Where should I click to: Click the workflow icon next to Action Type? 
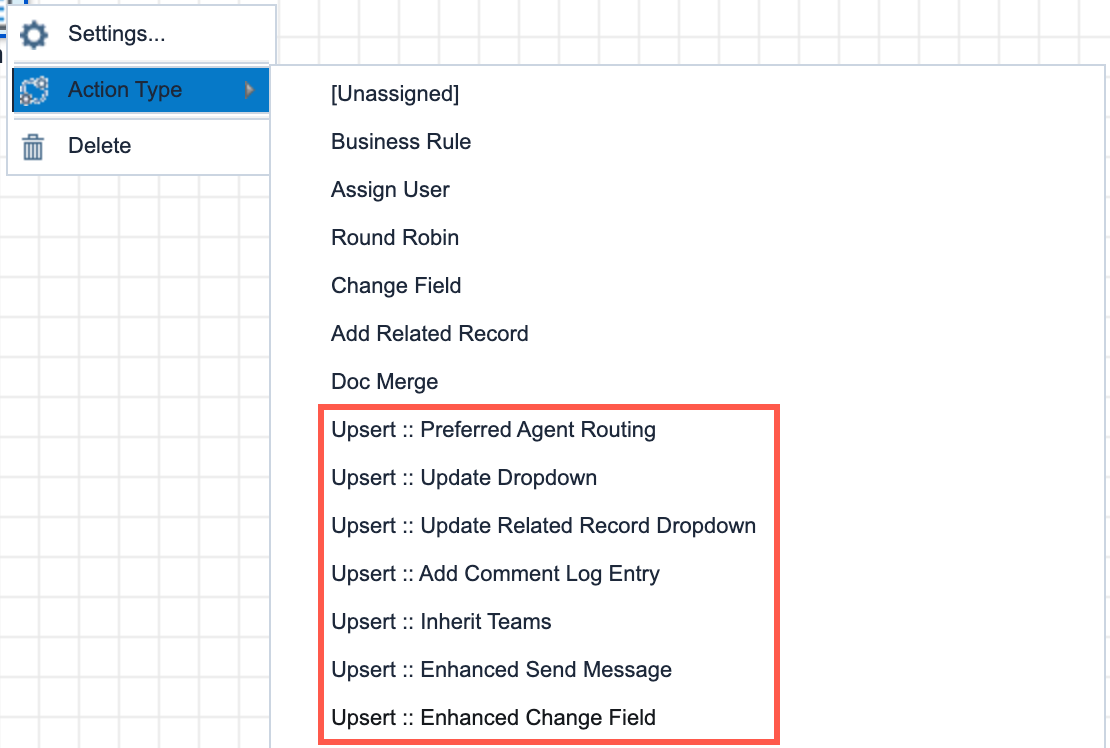32,90
